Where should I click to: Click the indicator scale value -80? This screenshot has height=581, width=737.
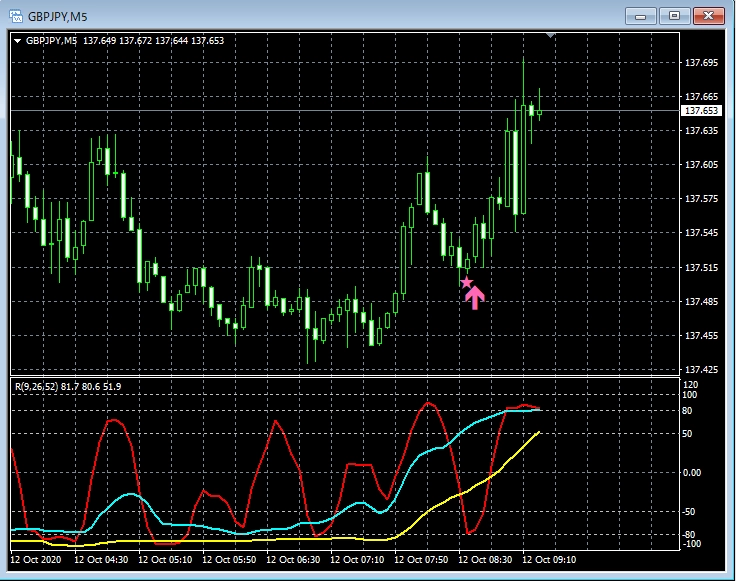(x=689, y=534)
